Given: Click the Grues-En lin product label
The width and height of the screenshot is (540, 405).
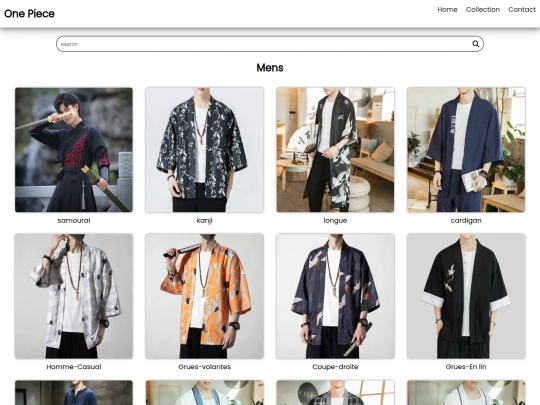Looking at the screenshot, I should [466, 367].
